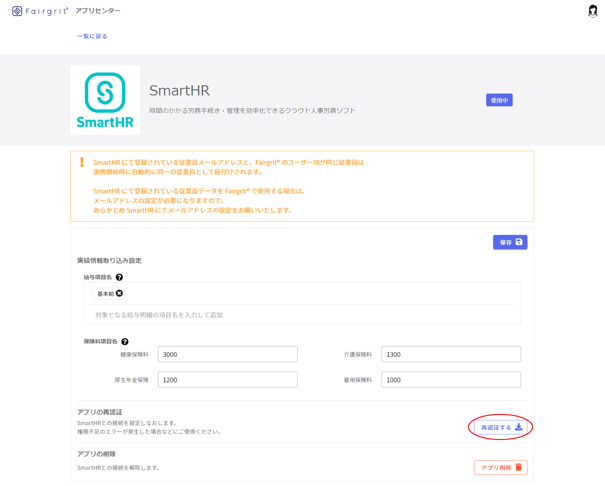The width and height of the screenshot is (605, 486).
Task: Open the user avatar profile menu
Action: (592, 11)
